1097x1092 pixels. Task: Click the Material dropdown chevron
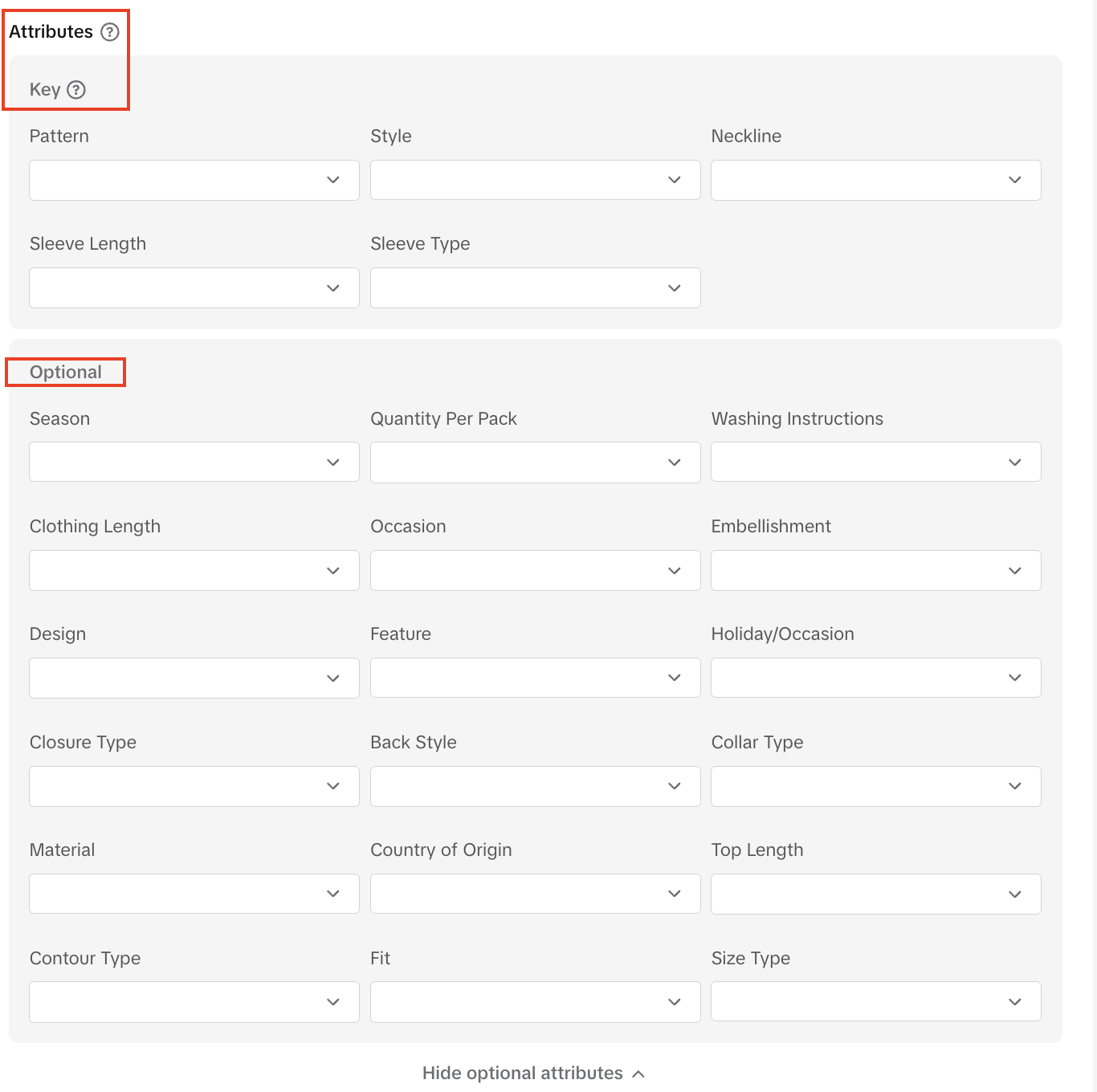pos(333,894)
